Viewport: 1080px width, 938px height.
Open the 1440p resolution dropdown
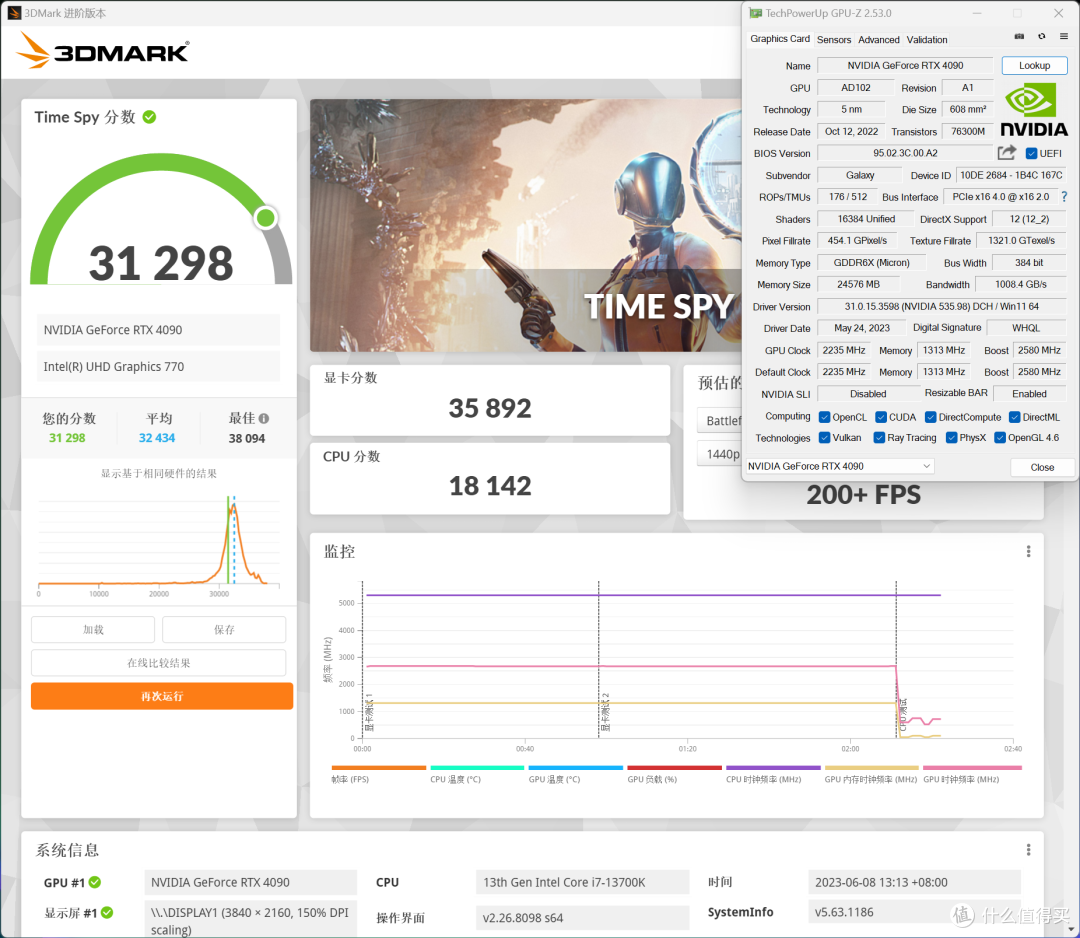point(720,454)
